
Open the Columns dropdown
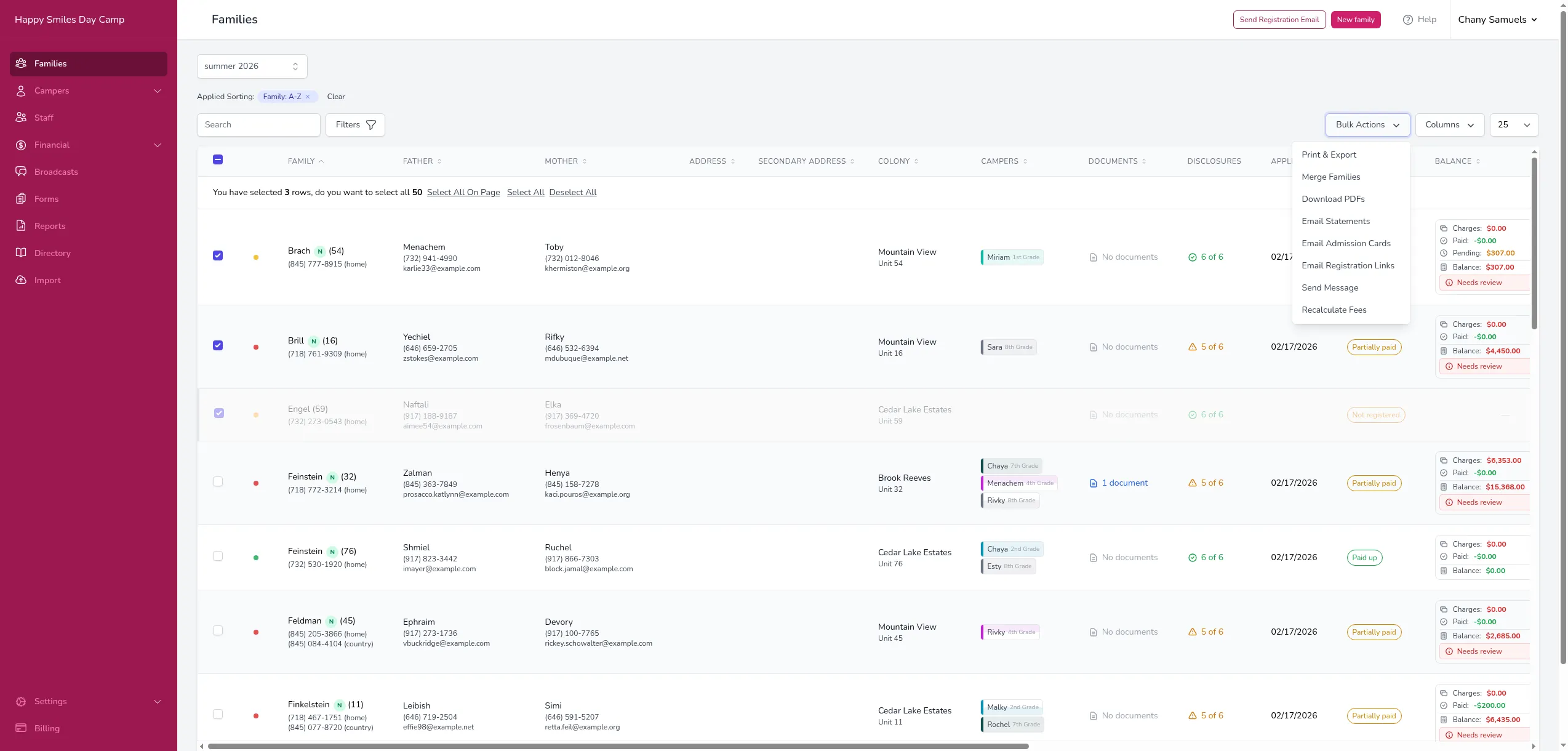(1449, 125)
